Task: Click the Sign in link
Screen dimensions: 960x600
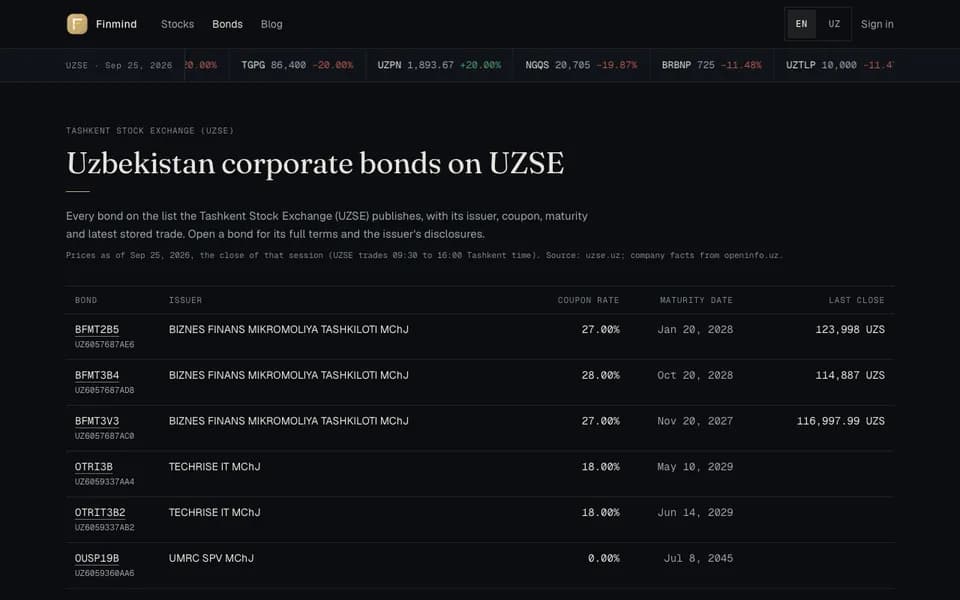Action: [x=877, y=24]
